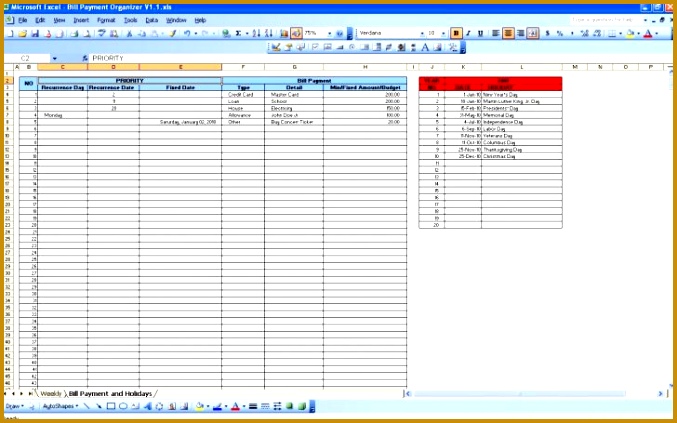Open the Borders dropdown arrow
This screenshot has width=677, height=423.
(x=620, y=33)
